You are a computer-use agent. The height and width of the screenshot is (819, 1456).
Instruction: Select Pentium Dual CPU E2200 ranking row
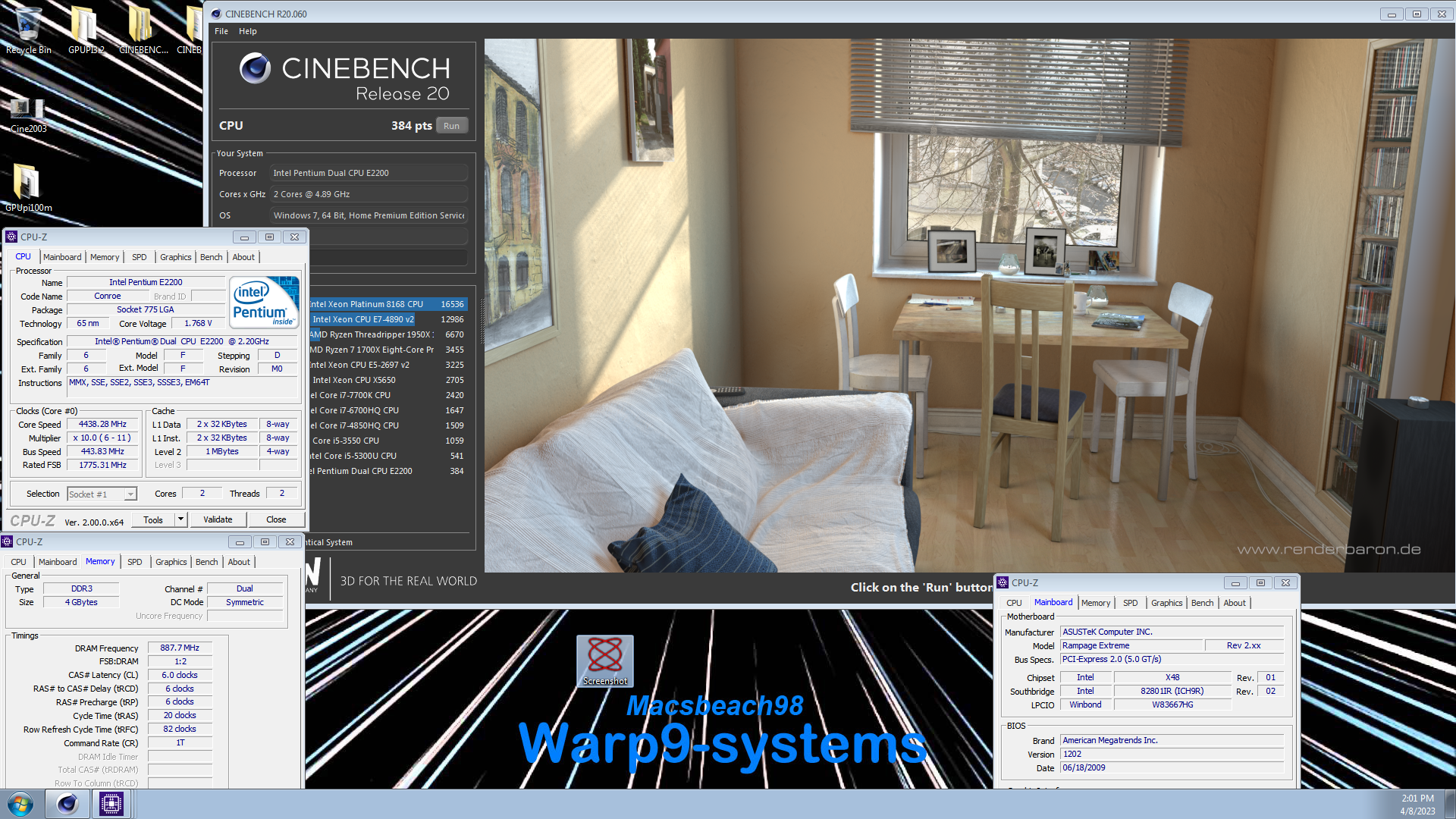point(387,471)
